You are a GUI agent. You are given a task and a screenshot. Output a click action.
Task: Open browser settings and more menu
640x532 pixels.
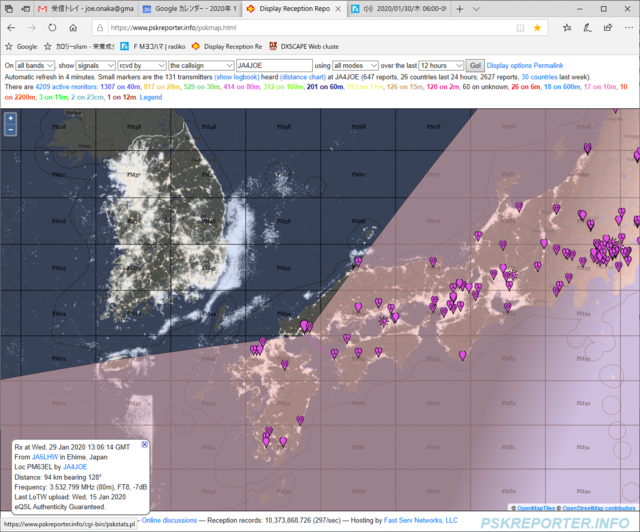(629, 28)
